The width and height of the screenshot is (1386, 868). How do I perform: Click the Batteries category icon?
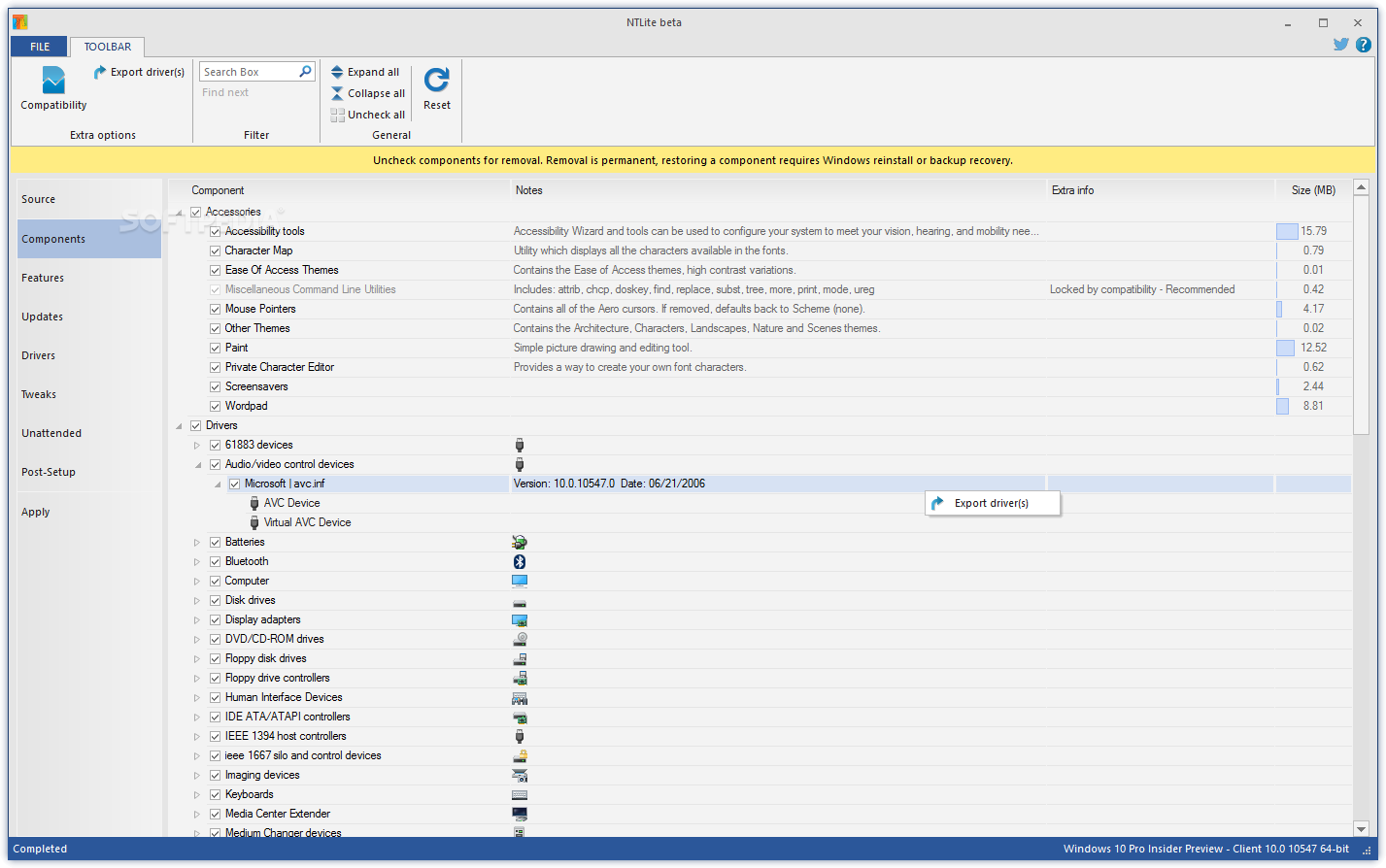[x=520, y=542]
